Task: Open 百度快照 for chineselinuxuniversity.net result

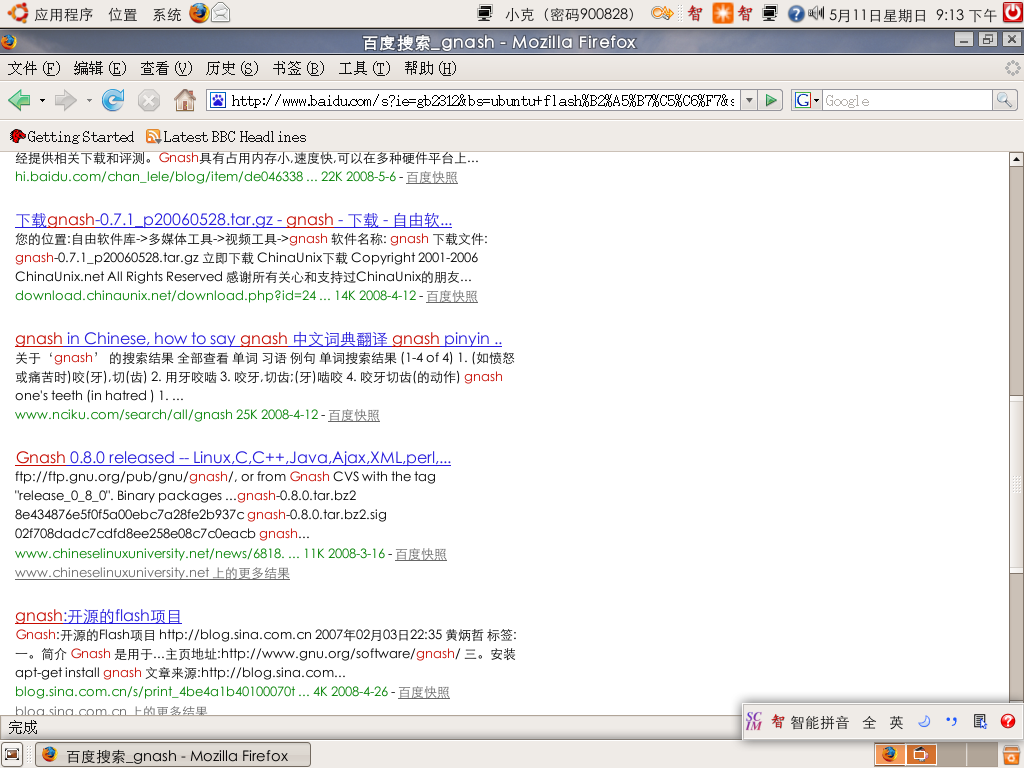Action: (421, 554)
